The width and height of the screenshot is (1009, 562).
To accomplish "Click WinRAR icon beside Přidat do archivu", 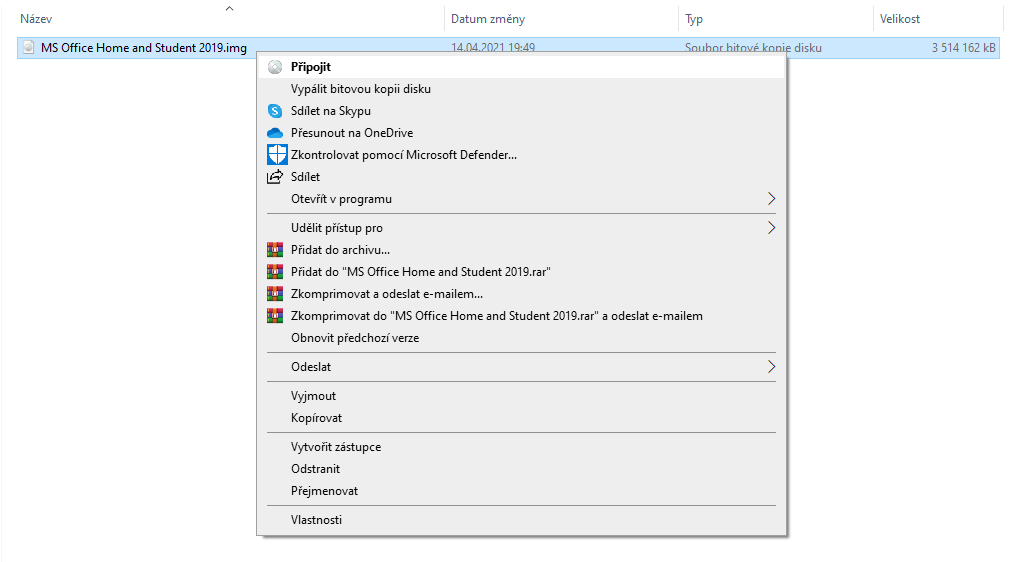I will tap(275, 250).
